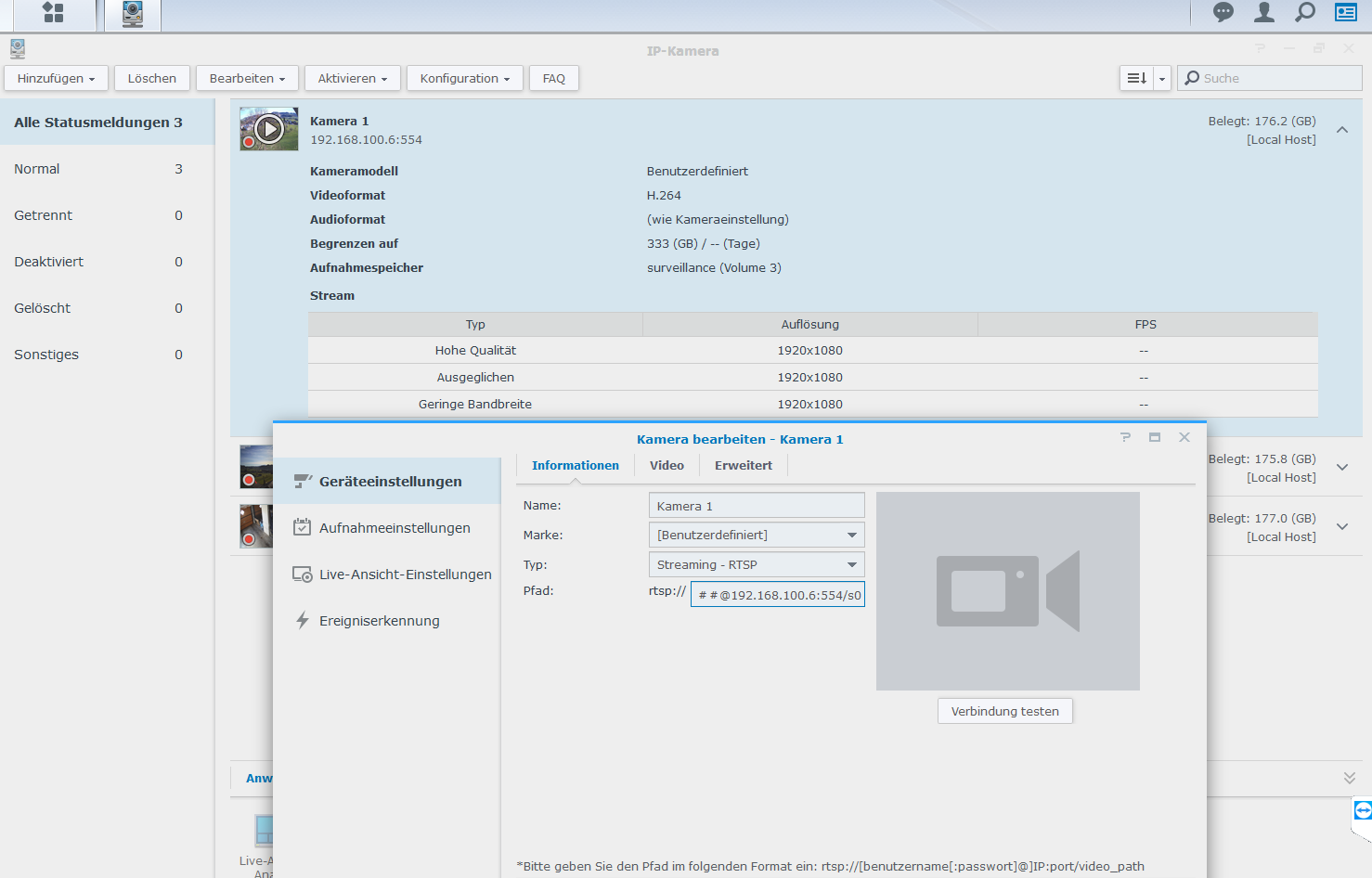Click the TeamViewer side panel icon
This screenshot has height=878, width=1372.
(1362, 811)
